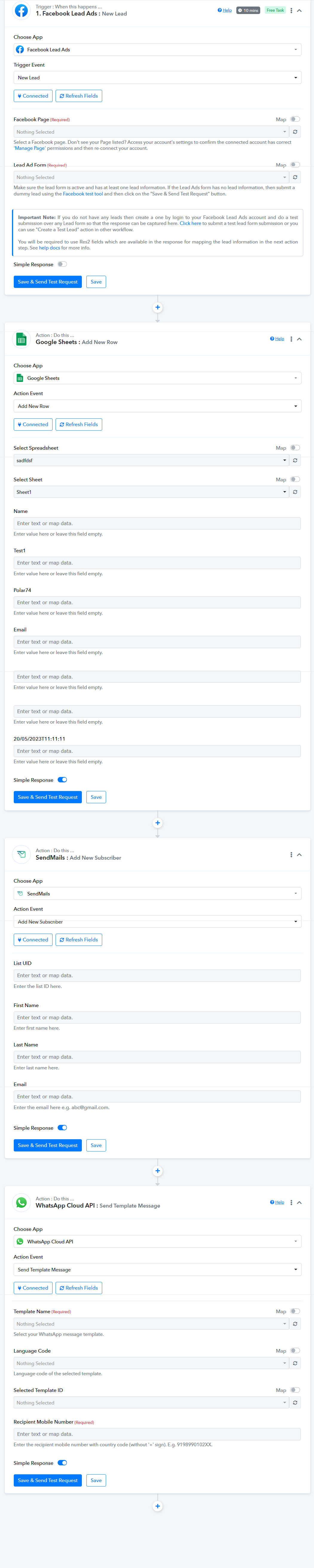Click Connected button in SendMails step
Image resolution: width=314 pixels, height=1568 pixels.
pyautogui.click(x=33, y=940)
